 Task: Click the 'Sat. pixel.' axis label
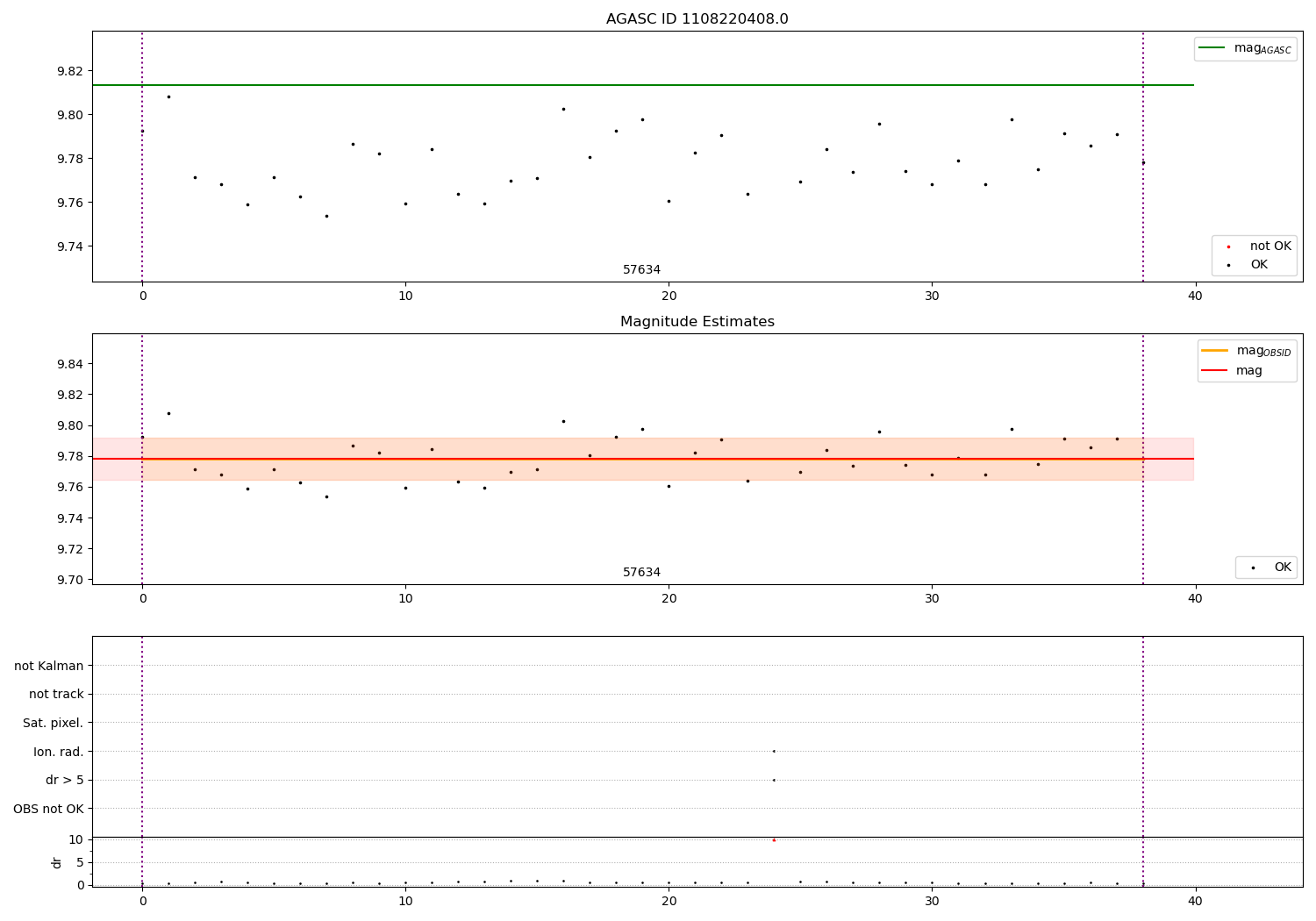[x=54, y=723]
